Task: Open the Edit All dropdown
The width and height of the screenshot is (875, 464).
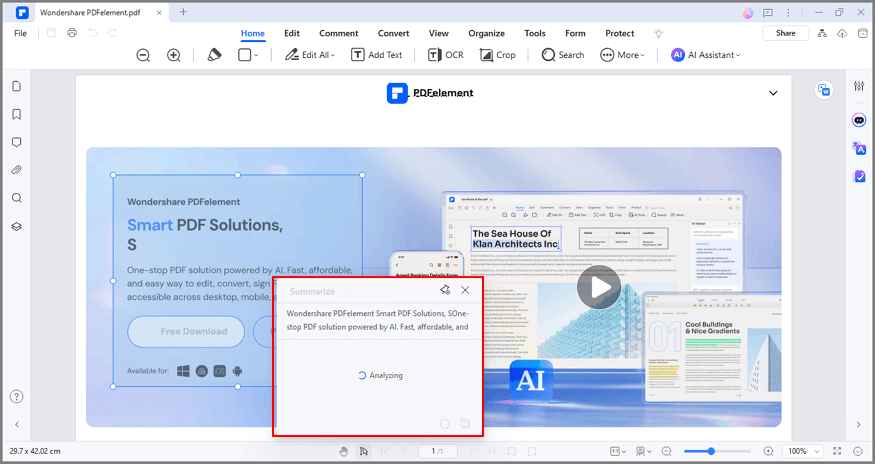Action: tap(310, 55)
